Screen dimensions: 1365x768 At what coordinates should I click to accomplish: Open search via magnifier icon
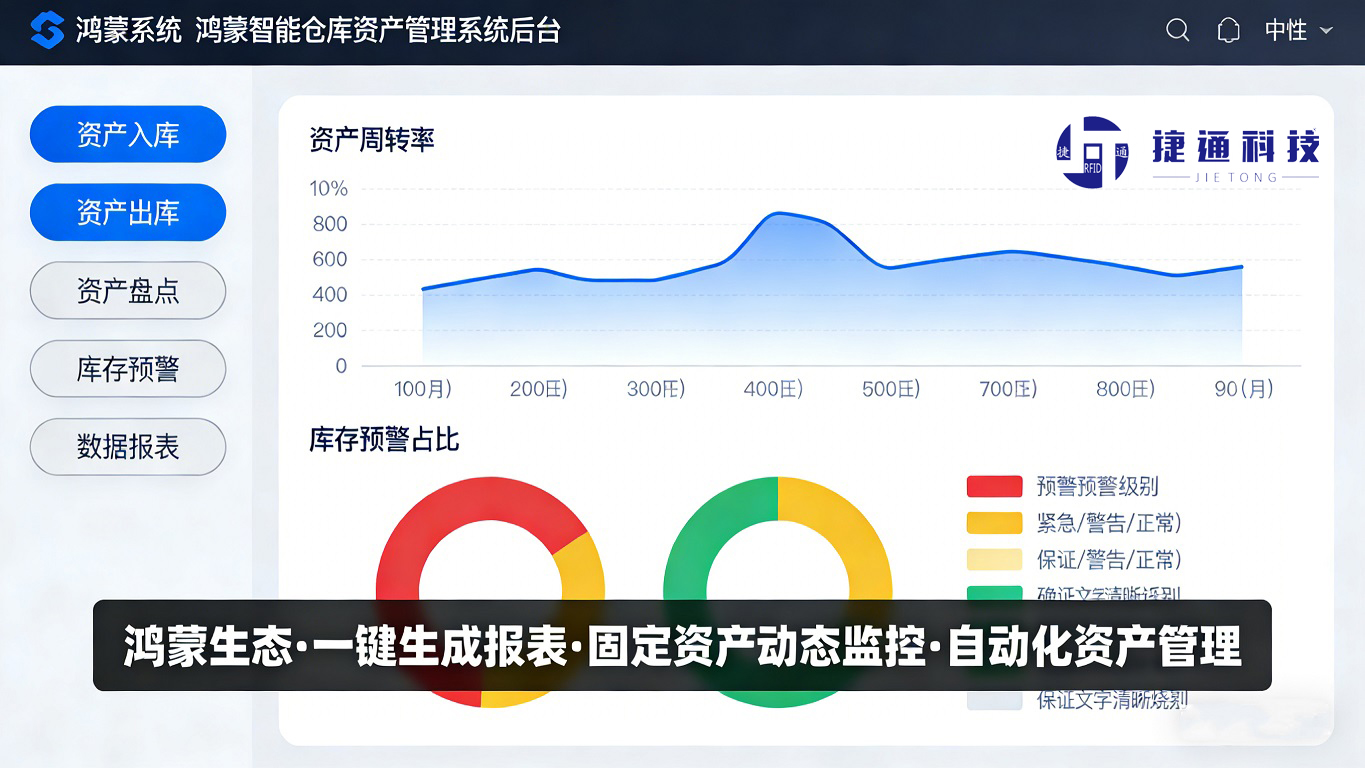[x=1178, y=30]
